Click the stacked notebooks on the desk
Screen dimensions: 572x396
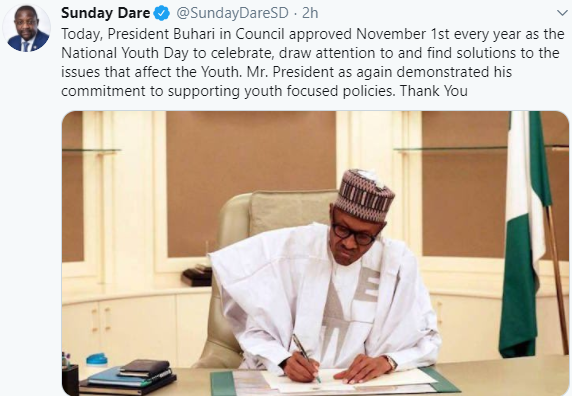[128, 378]
